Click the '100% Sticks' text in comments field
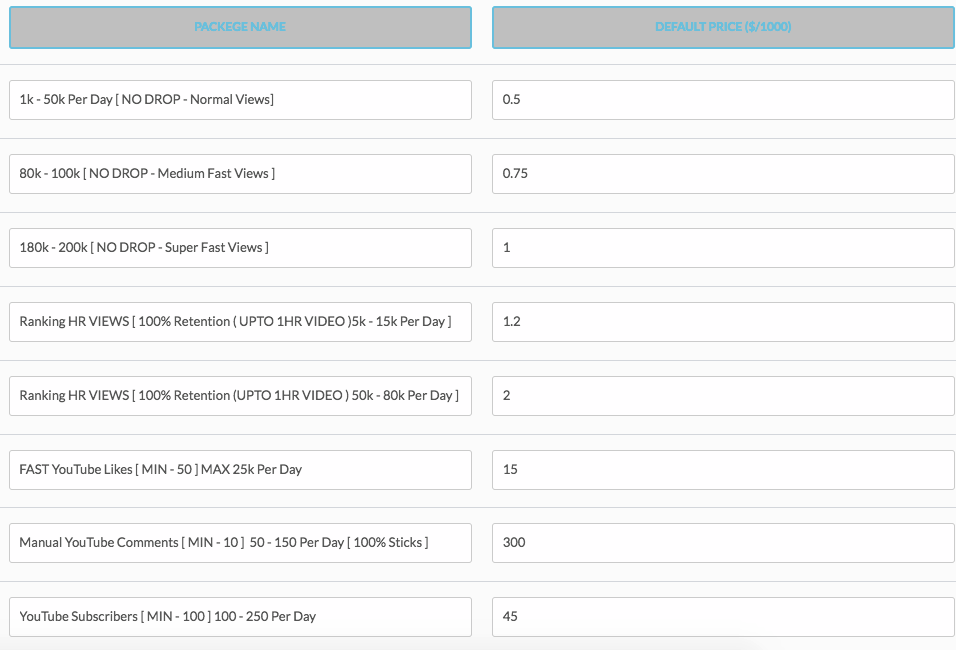 pos(388,542)
